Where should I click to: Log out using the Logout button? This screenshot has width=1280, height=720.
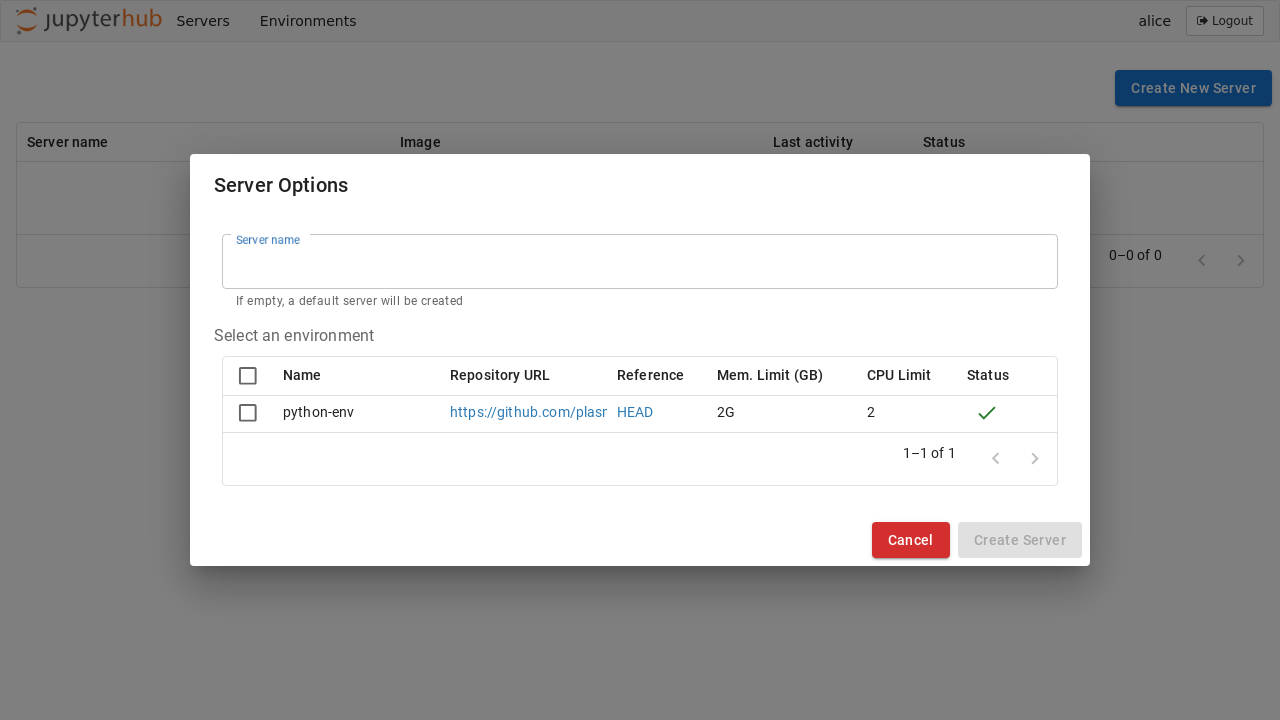coord(1224,21)
